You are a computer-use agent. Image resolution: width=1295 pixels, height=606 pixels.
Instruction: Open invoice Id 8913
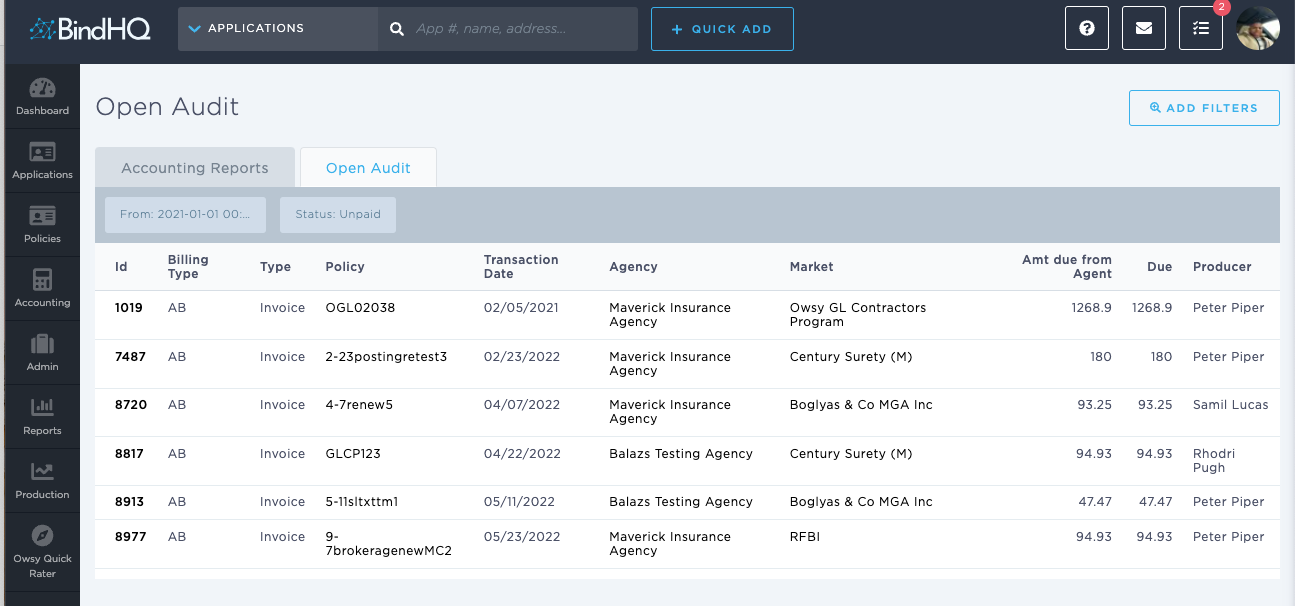[130, 502]
